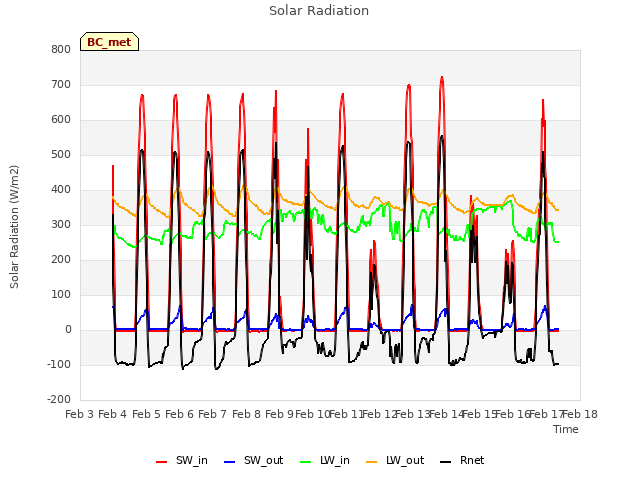Click the BC_met label box
The image size is (640, 480).
(109, 42)
